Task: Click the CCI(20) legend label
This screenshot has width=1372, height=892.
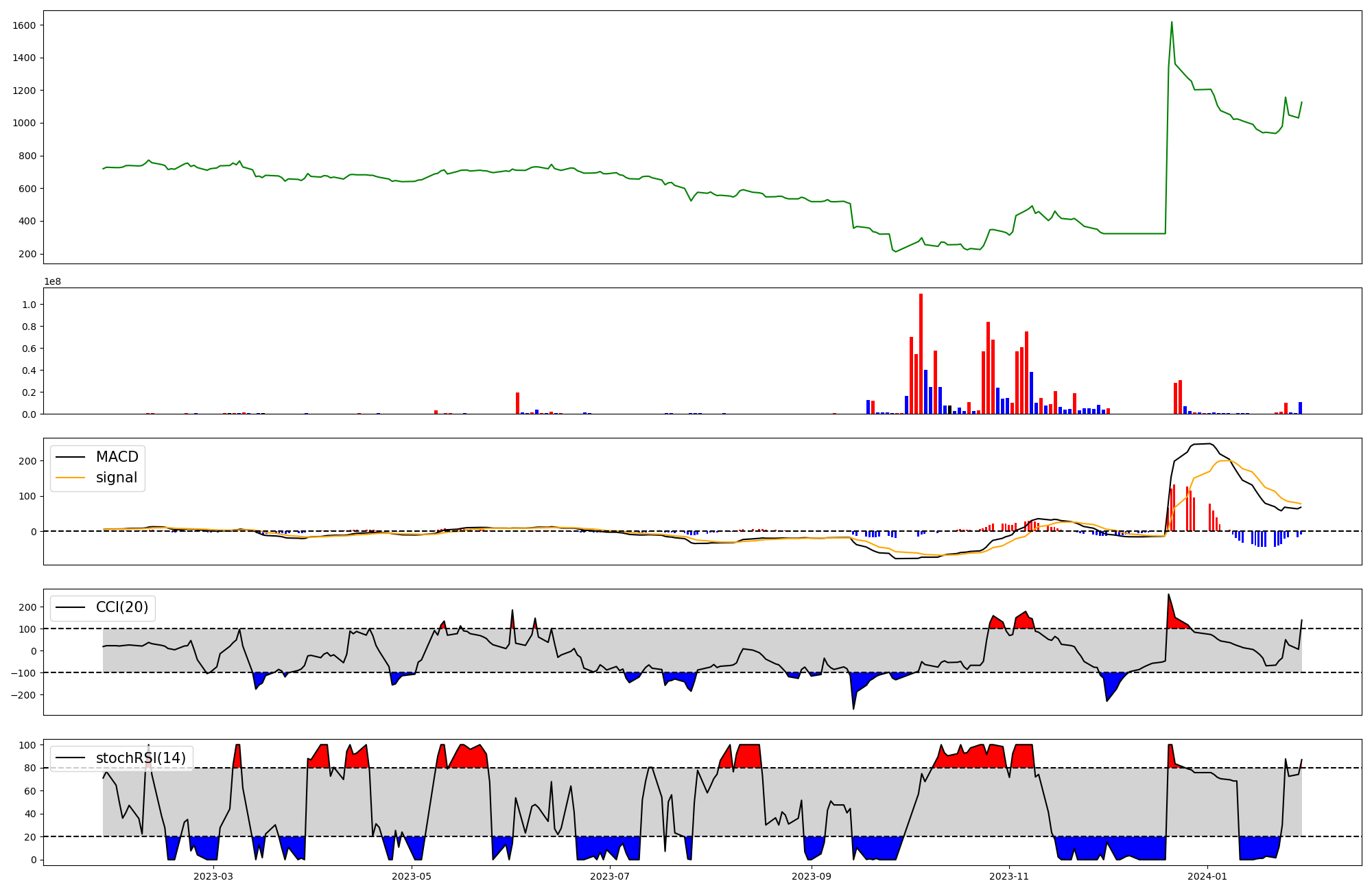Action: tap(122, 608)
